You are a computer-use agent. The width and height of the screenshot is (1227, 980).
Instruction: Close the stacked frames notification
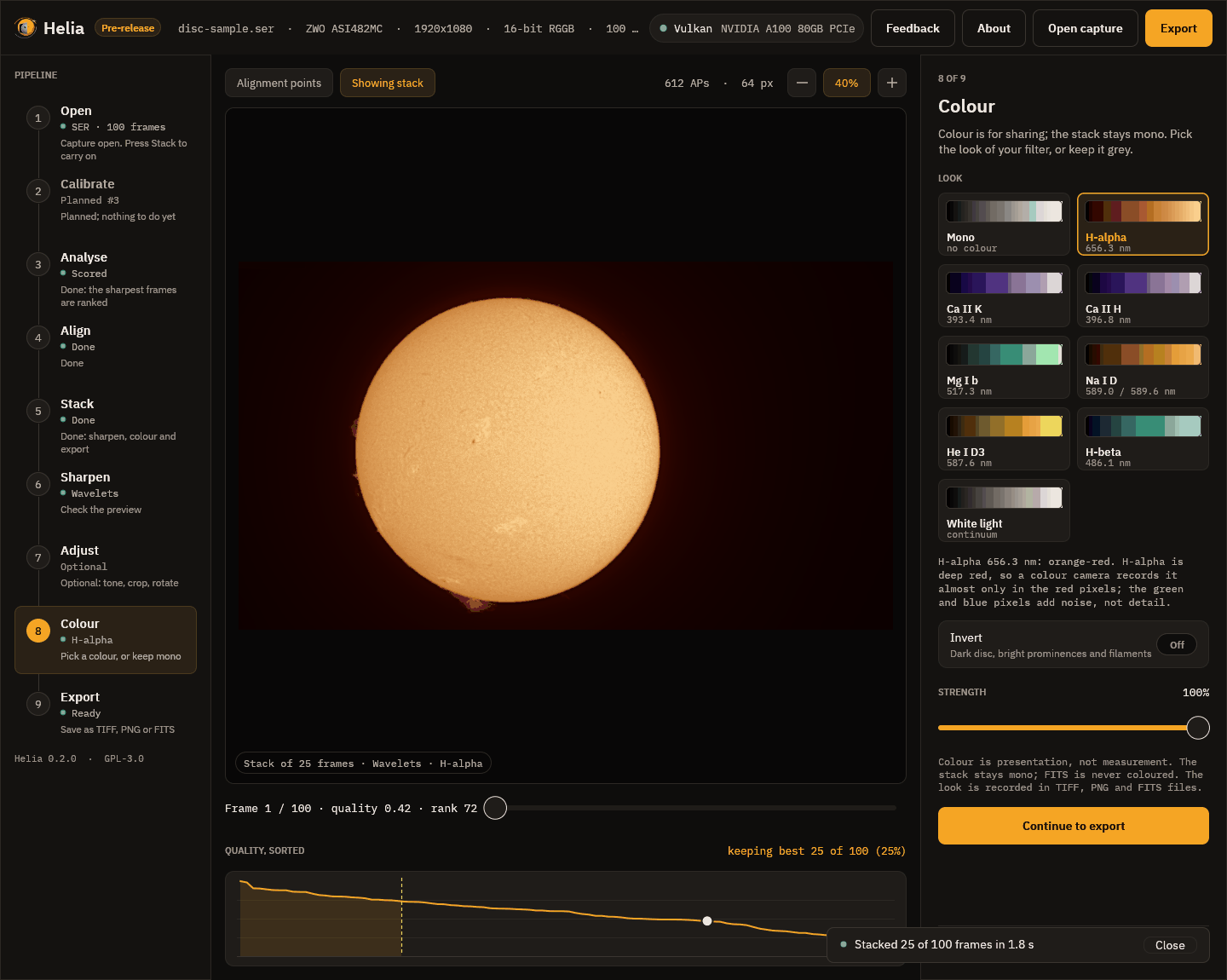1170,945
